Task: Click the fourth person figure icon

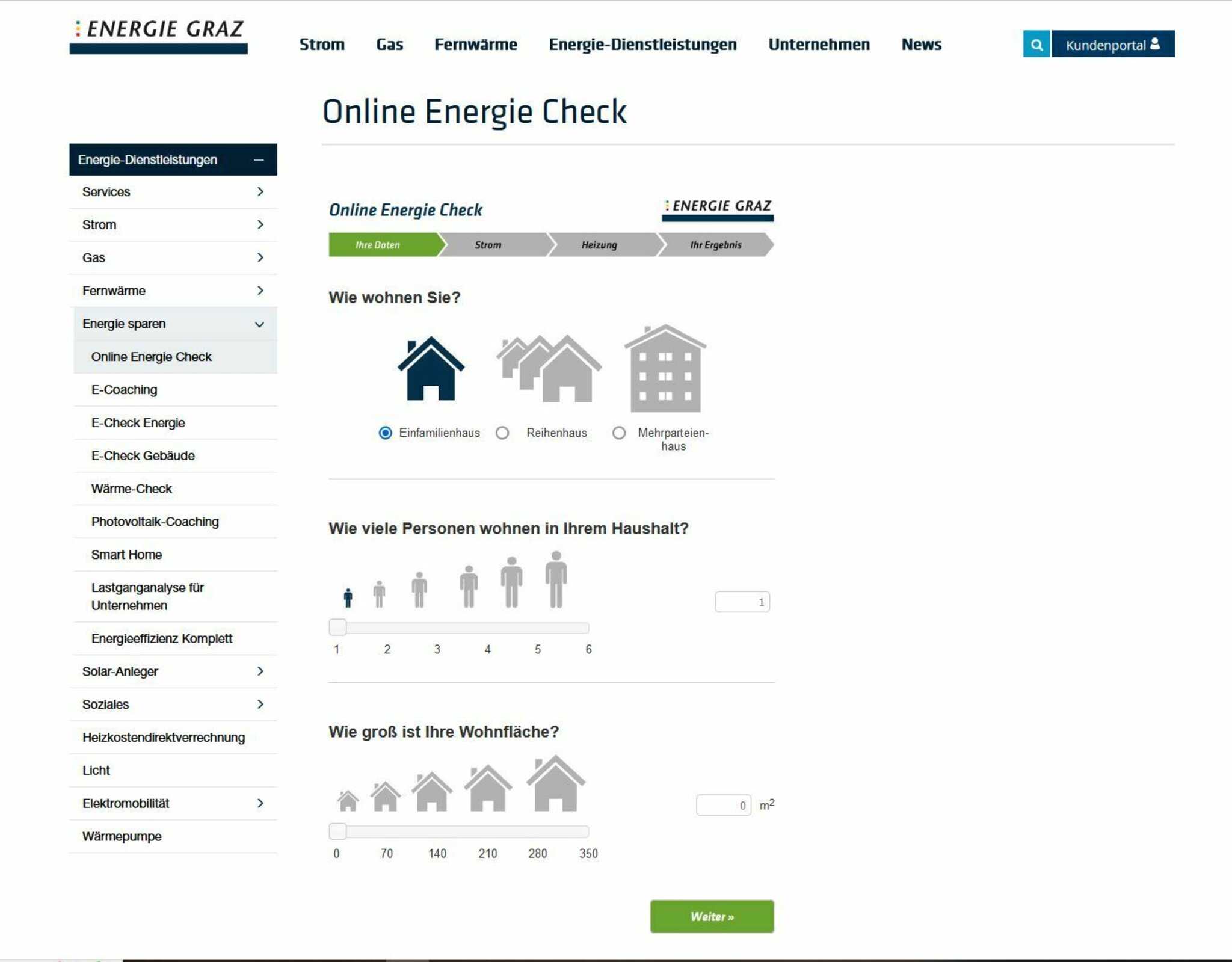Action: coord(469,587)
